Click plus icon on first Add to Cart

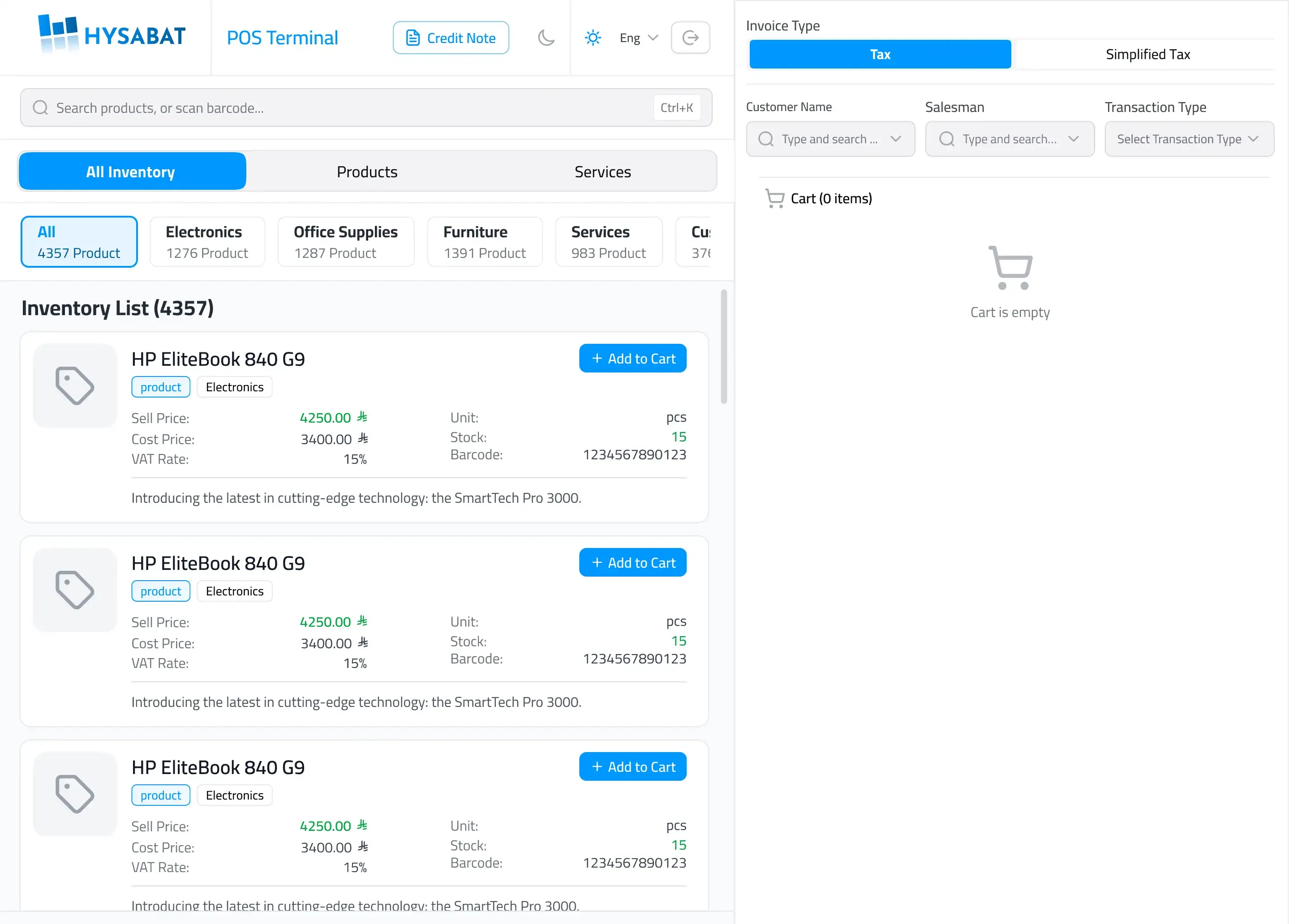(597, 358)
